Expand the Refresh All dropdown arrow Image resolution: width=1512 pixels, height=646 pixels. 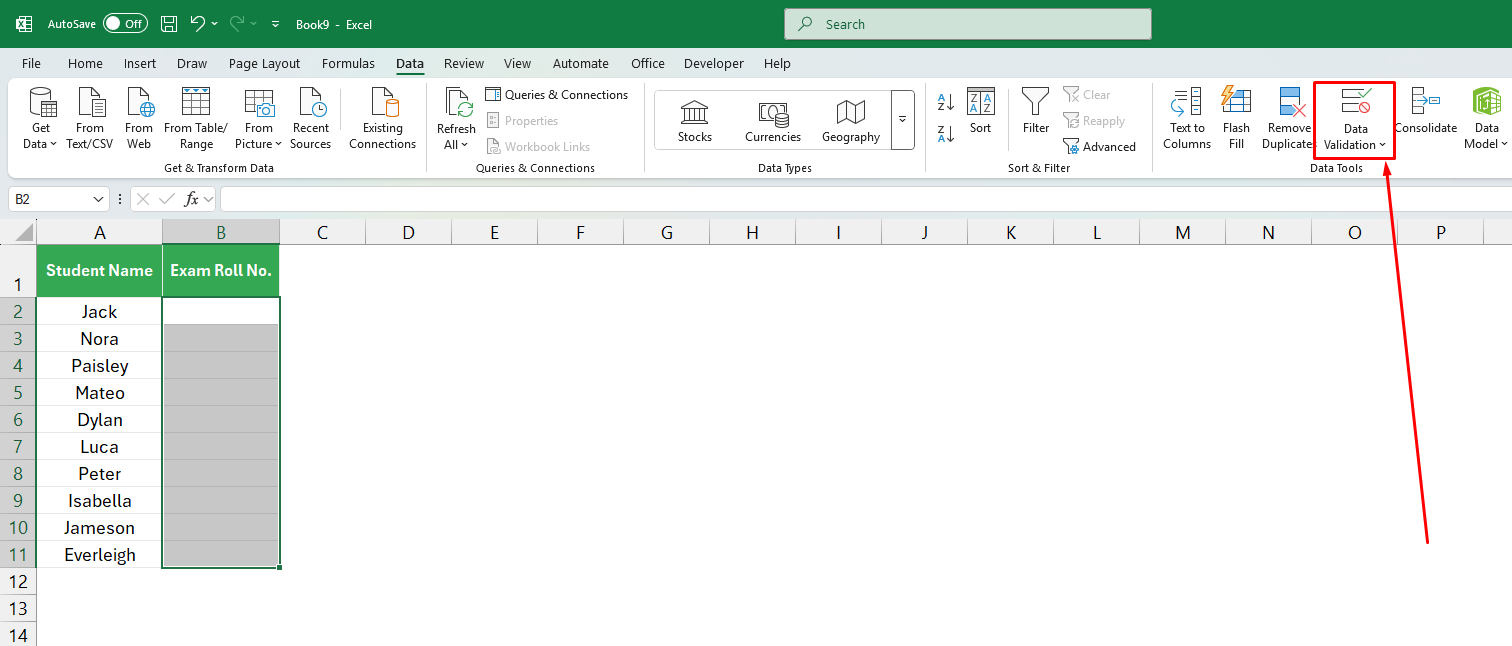click(465, 146)
